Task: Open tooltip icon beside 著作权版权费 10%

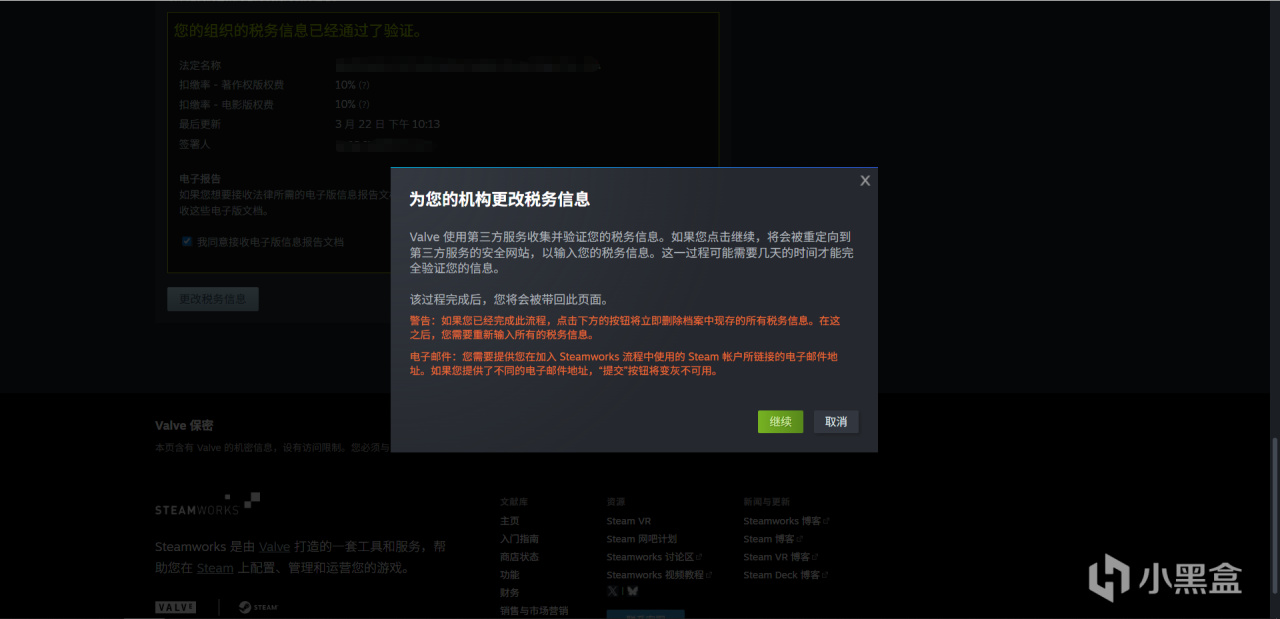Action: point(364,85)
